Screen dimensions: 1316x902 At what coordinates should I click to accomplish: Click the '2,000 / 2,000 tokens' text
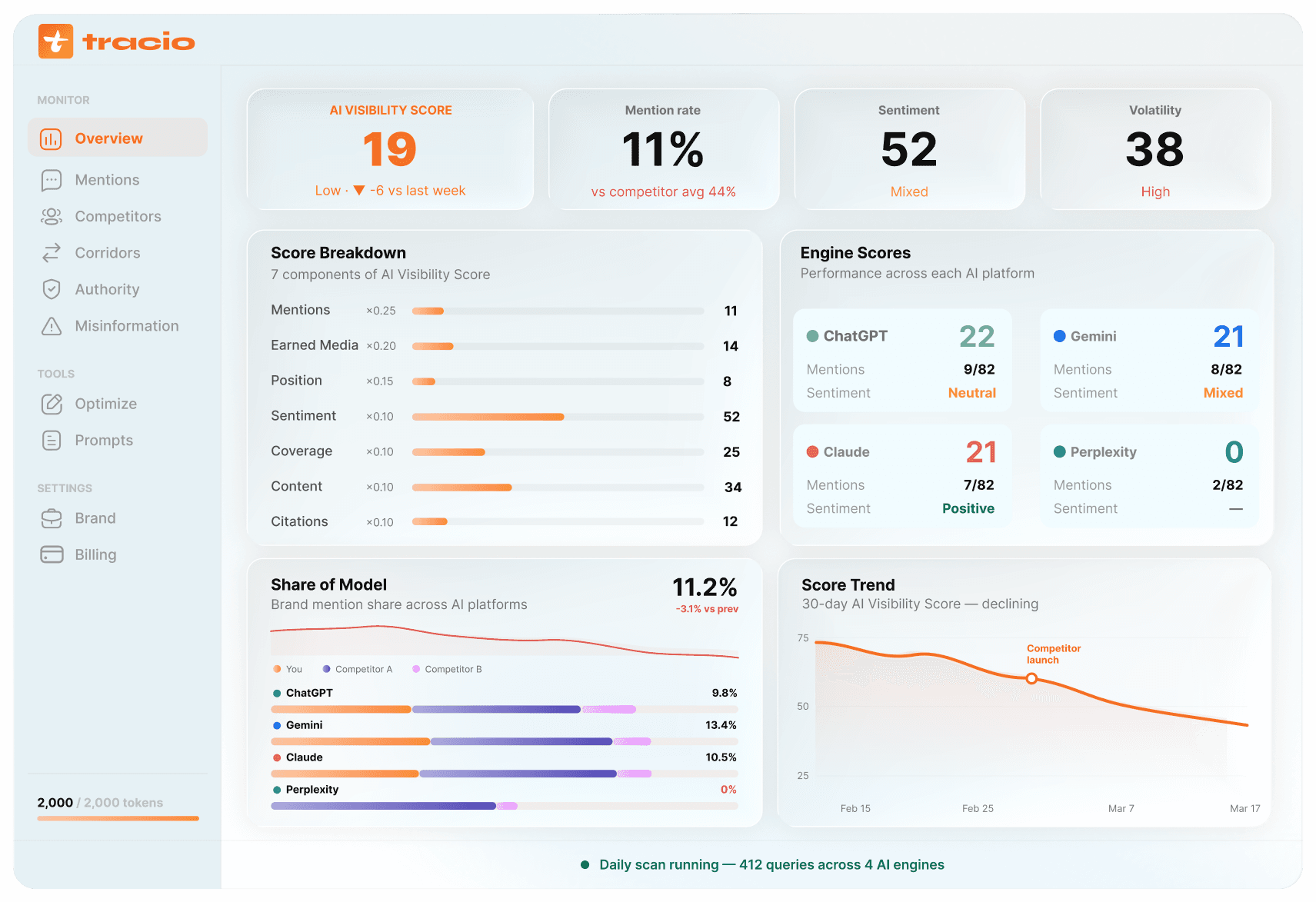[x=100, y=803]
